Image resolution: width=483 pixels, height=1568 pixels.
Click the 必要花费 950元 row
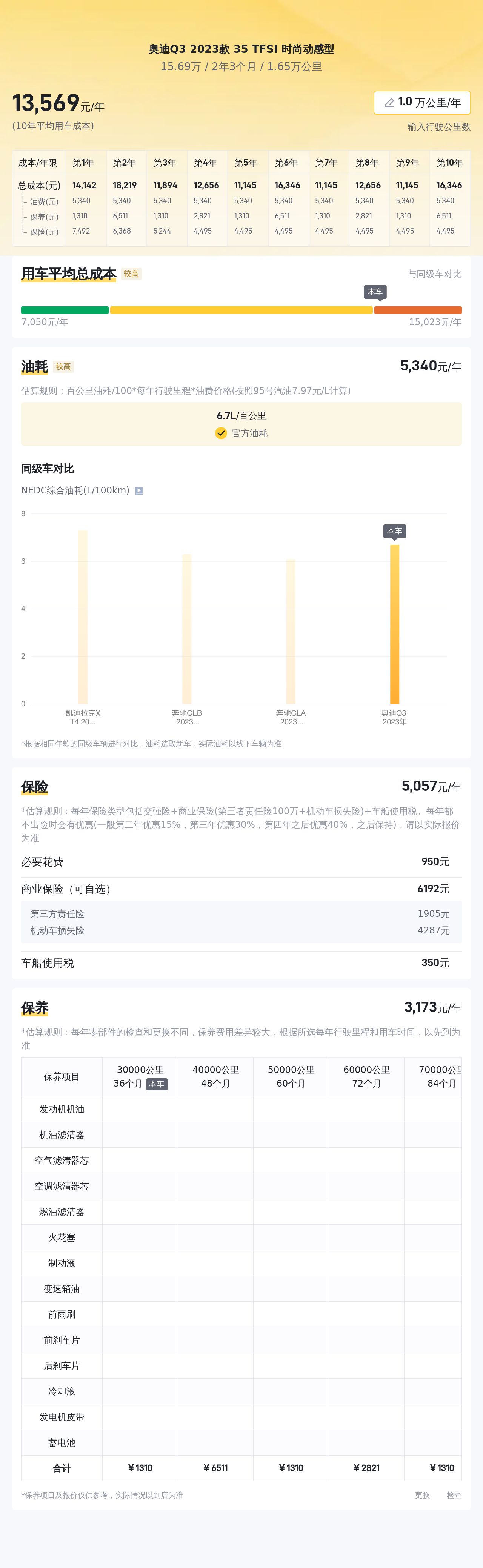(x=241, y=862)
